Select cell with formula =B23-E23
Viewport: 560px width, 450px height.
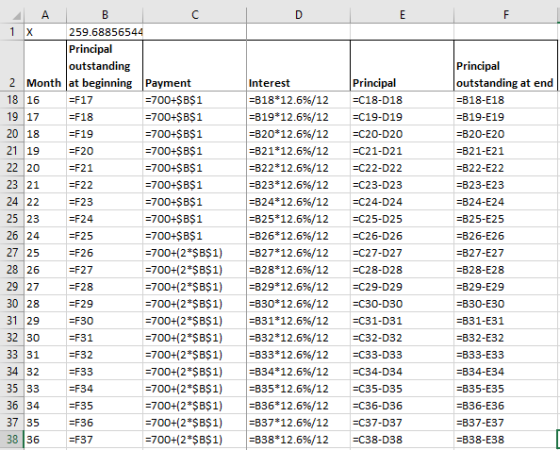click(x=506, y=185)
